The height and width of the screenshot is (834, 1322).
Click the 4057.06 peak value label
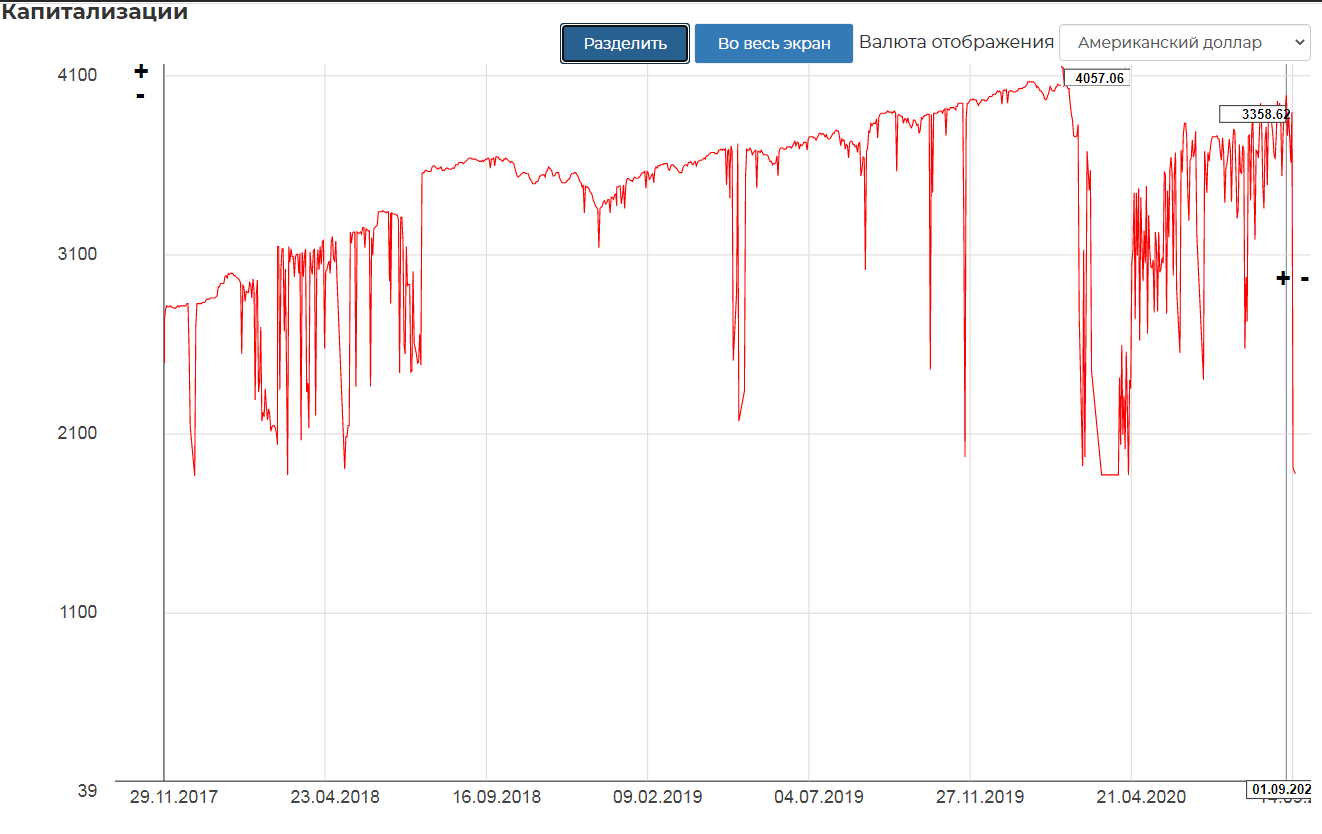(1097, 78)
